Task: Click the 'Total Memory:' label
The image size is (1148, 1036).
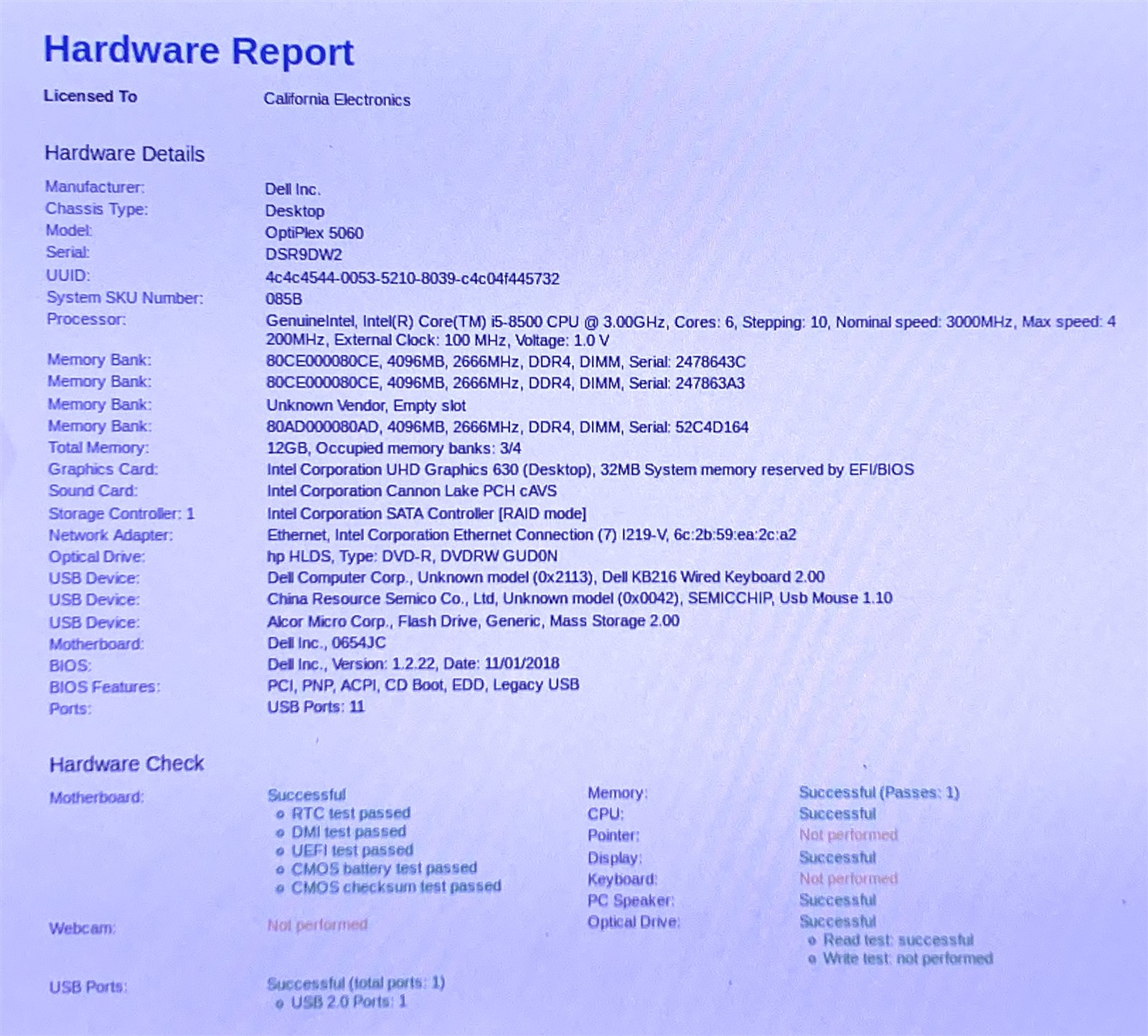Action: point(98,448)
